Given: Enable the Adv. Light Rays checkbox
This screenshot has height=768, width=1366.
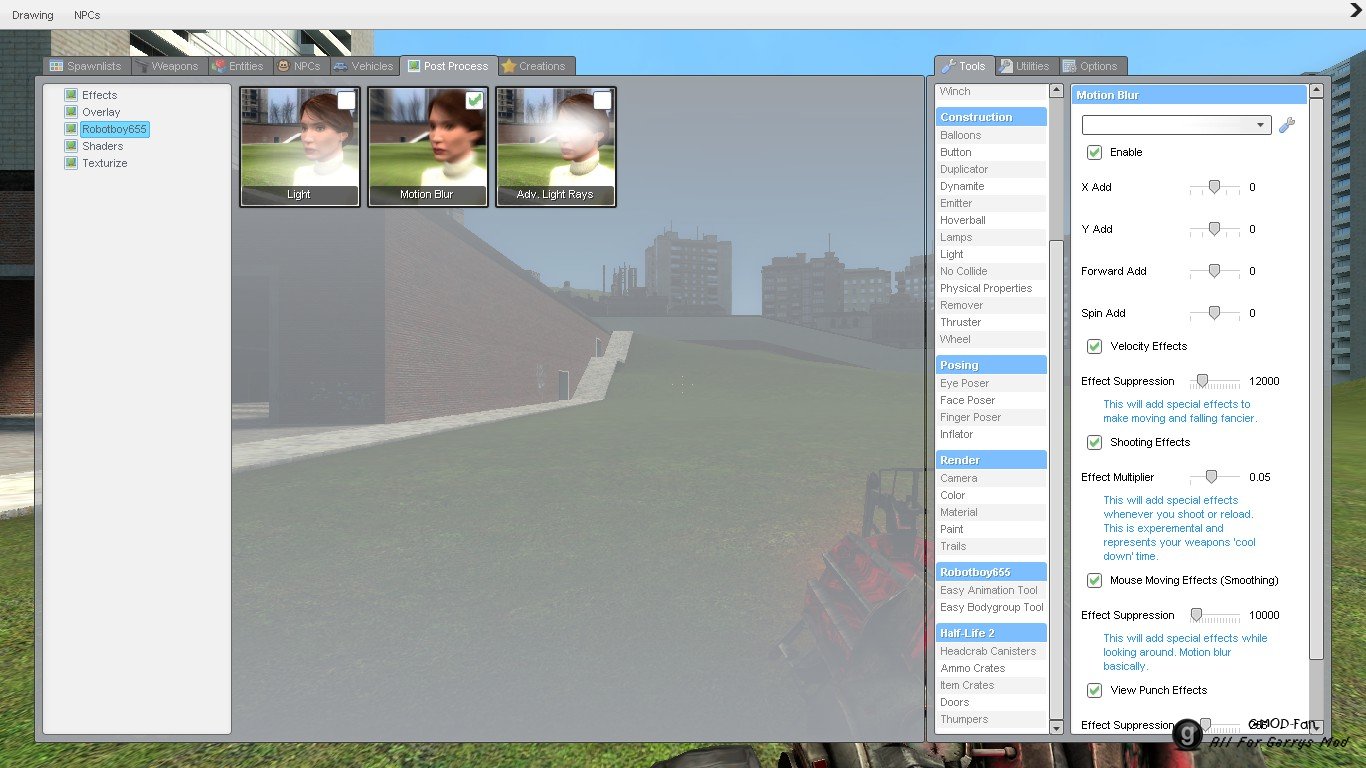Looking at the screenshot, I should tap(602, 100).
